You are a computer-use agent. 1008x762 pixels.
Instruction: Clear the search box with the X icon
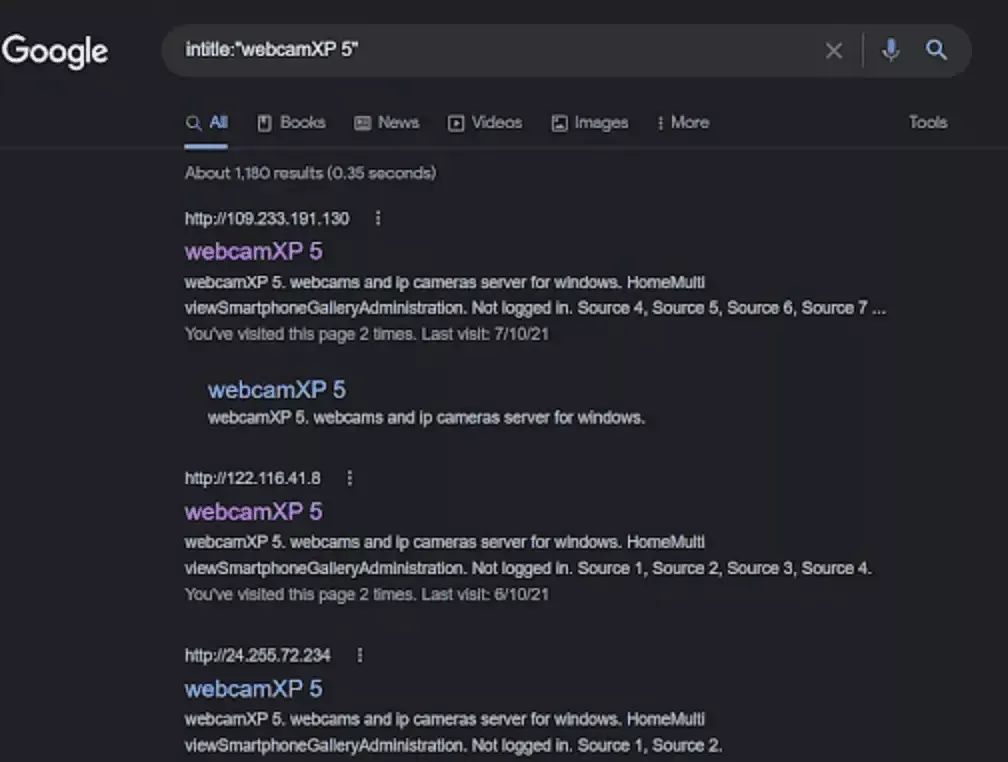(834, 50)
